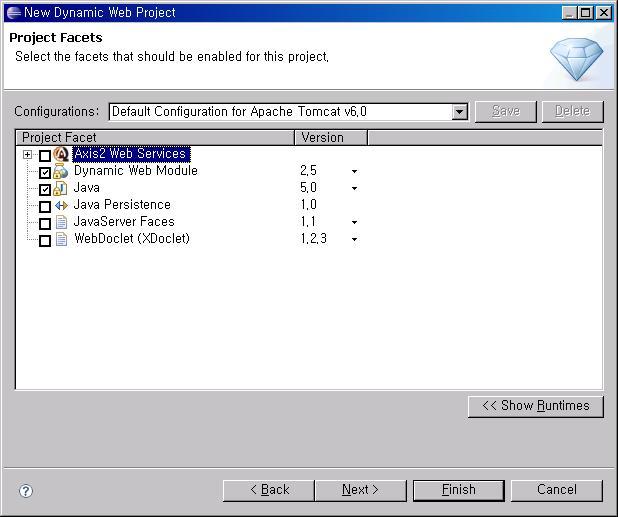The image size is (618, 517).
Task: Enable the Java Persistence facet
Action: pyautogui.click(x=45, y=206)
